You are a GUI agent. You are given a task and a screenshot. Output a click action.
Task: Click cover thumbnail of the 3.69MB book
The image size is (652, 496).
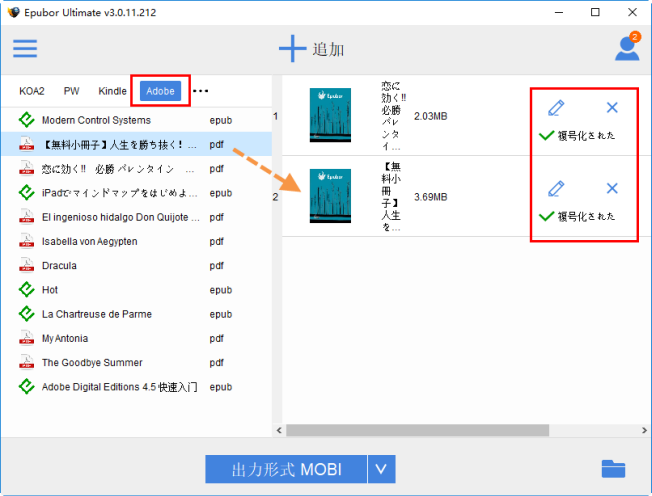point(330,196)
